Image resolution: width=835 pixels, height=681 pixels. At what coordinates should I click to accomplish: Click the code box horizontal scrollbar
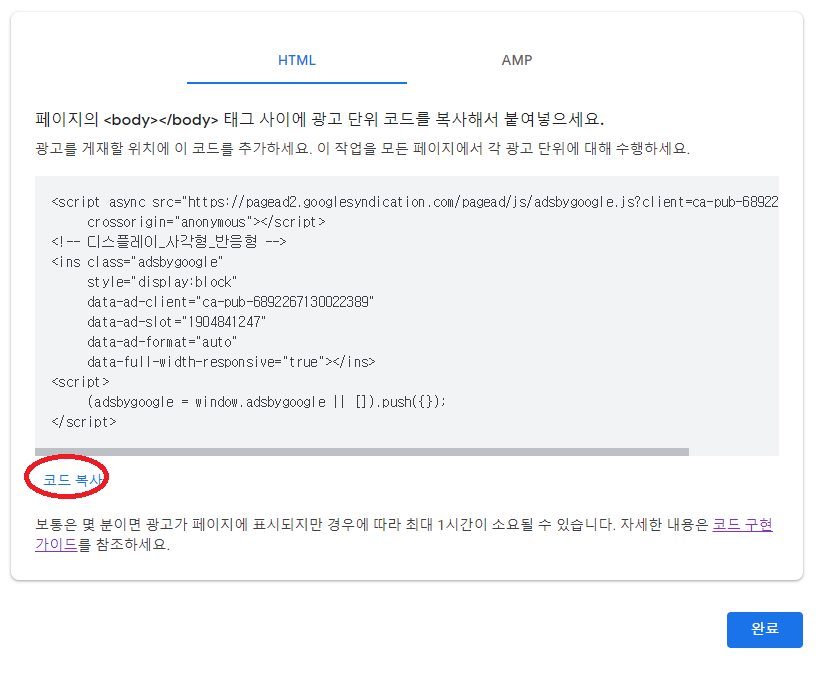(x=362, y=452)
